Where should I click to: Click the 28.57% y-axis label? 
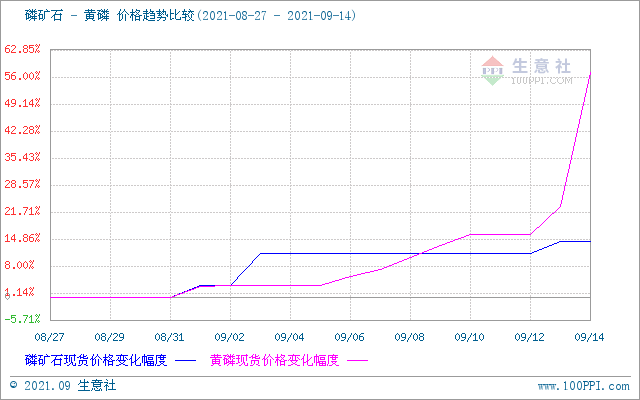coord(22,184)
